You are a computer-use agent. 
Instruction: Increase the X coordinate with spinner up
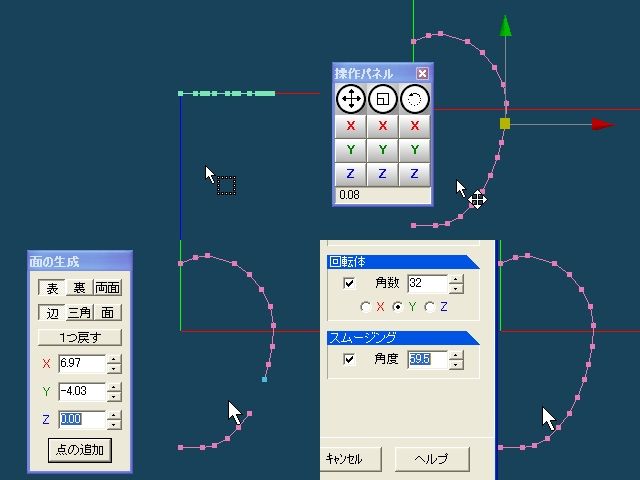(114, 359)
